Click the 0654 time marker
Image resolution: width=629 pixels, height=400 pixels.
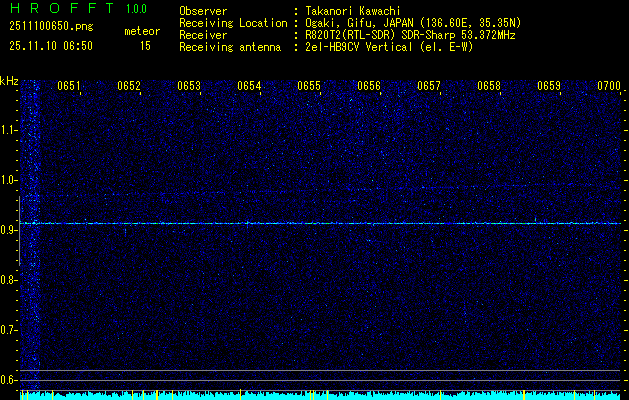click(x=249, y=86)
